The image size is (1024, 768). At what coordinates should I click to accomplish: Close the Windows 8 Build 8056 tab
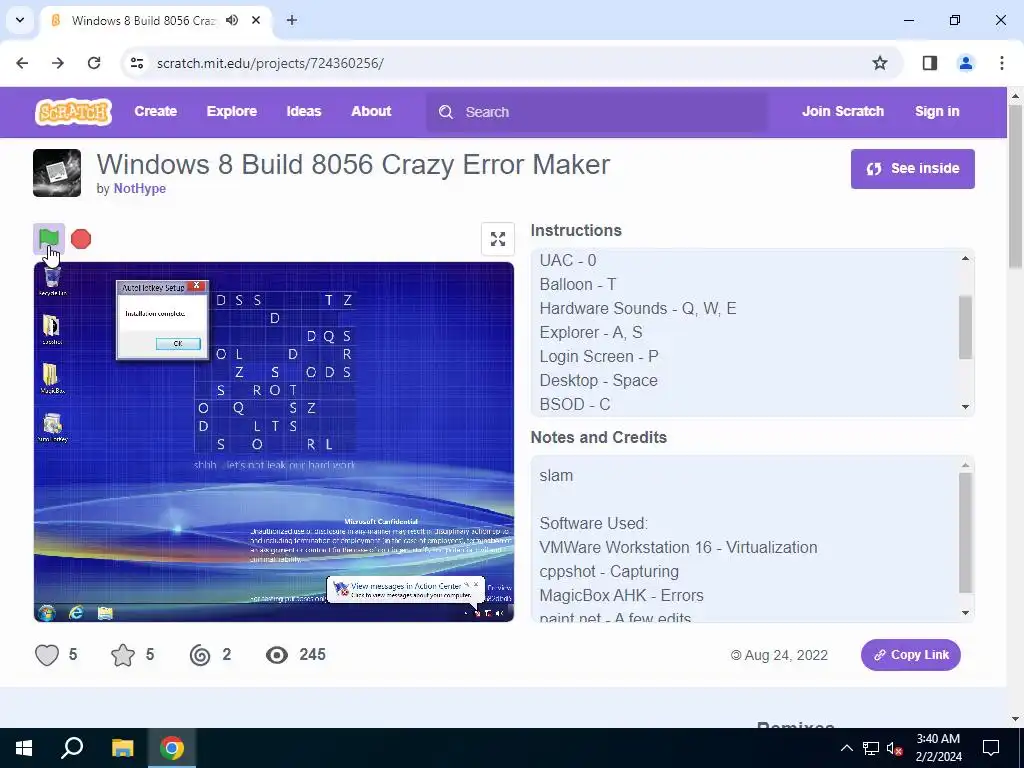click(x=256, y=20)
